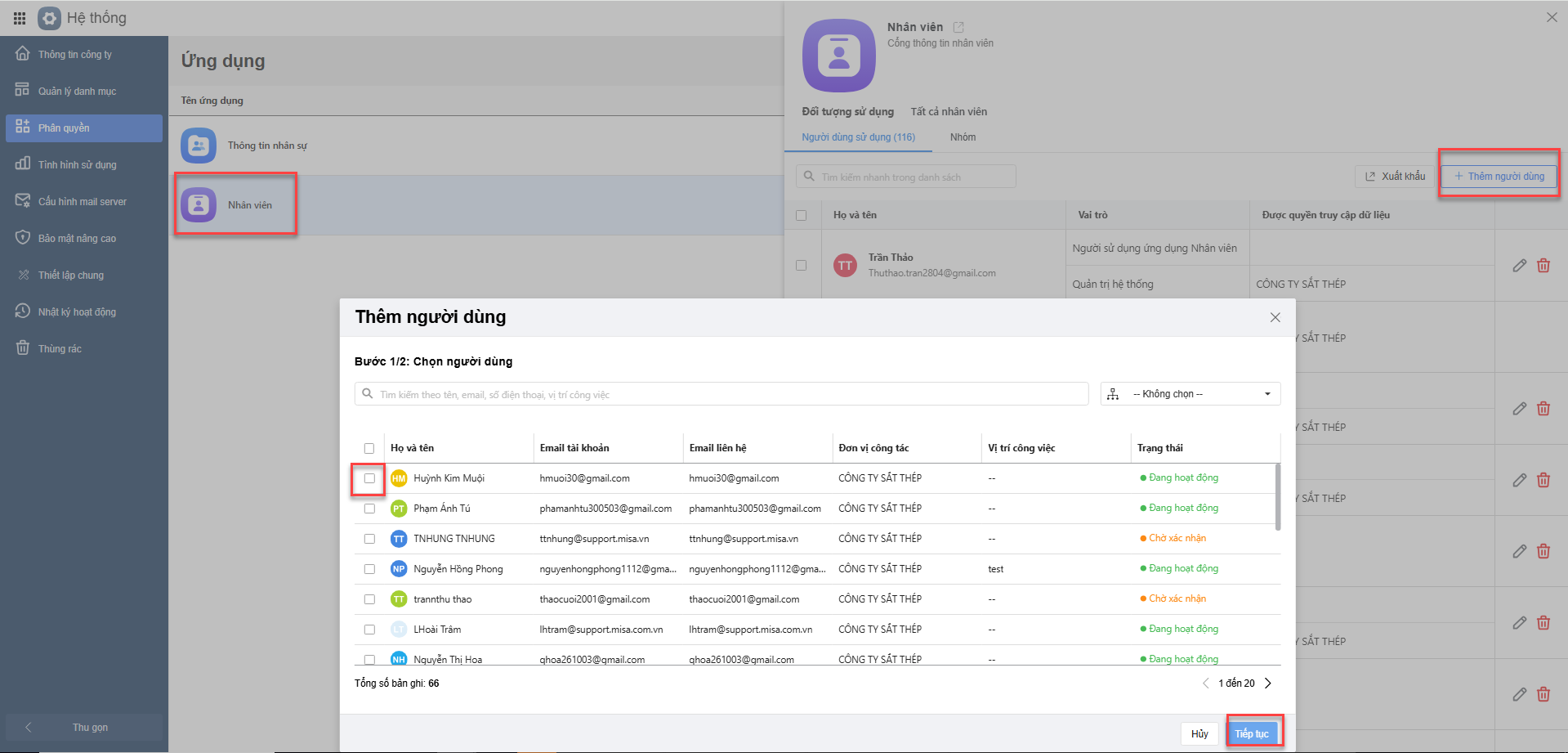This screenshot has width=1568, height=753.
Task: Collapse the sidebar with Thu gọn
Action: [x=83, y=727]
